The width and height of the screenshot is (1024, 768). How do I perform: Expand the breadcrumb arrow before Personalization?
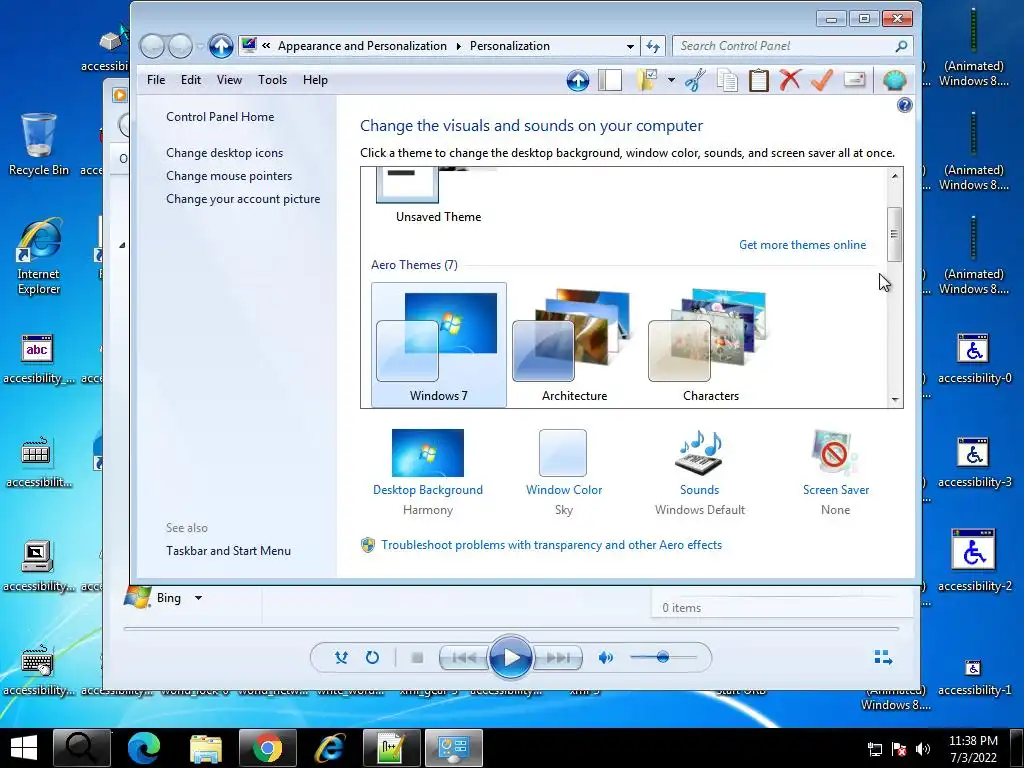[x=458, y=46]
